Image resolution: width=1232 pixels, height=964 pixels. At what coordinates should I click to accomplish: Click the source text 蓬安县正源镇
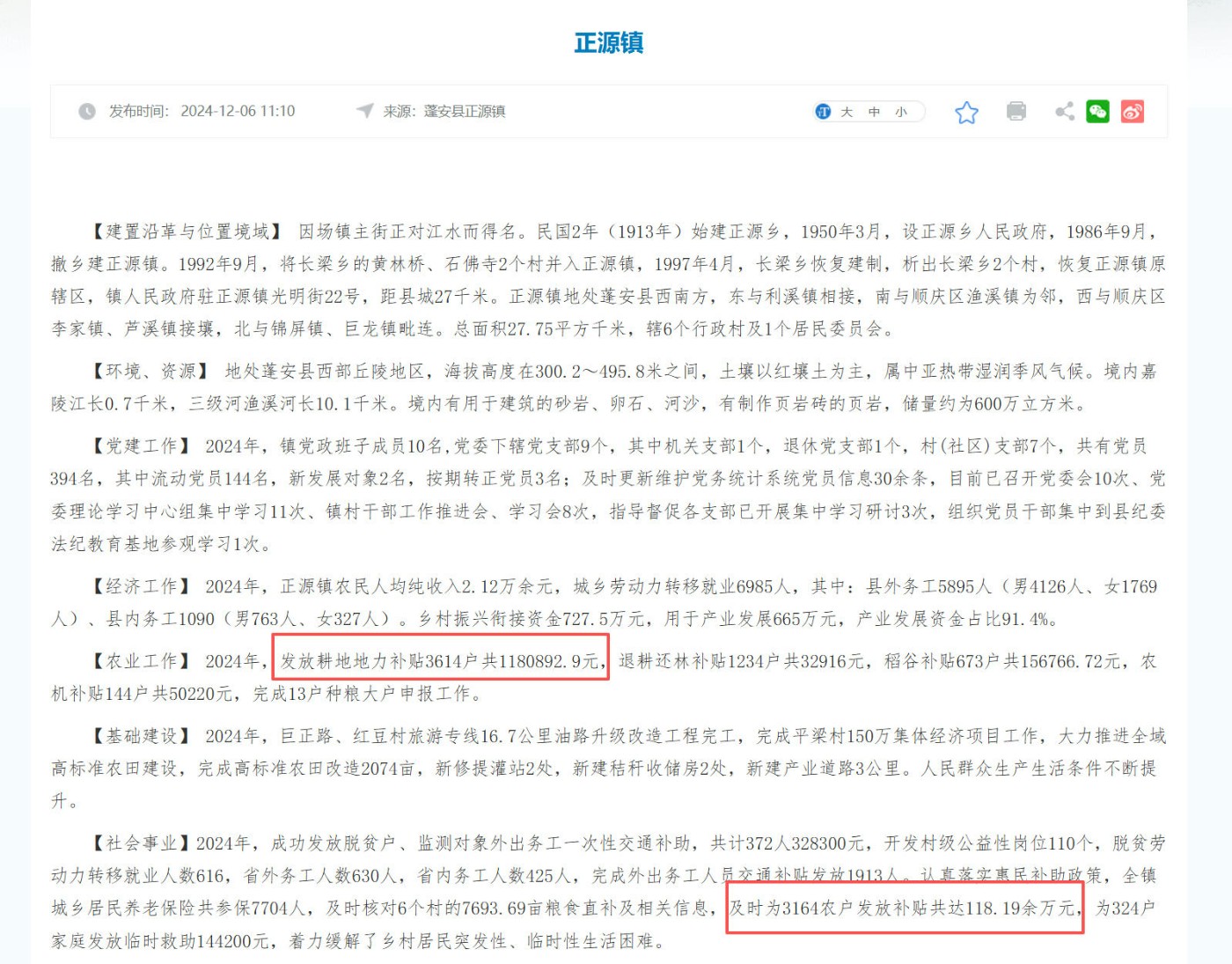pos(464,112)
